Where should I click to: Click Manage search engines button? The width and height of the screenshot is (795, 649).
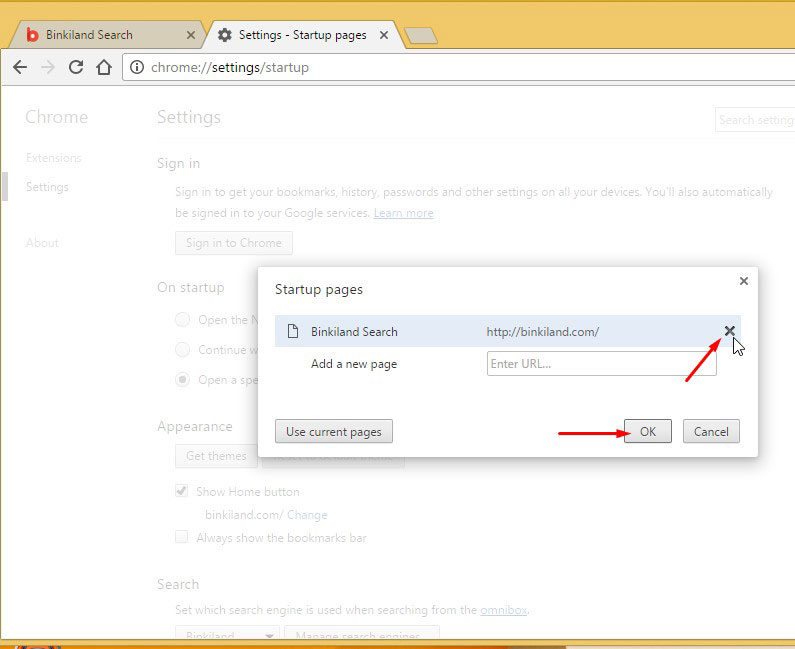tap(362, 634)
